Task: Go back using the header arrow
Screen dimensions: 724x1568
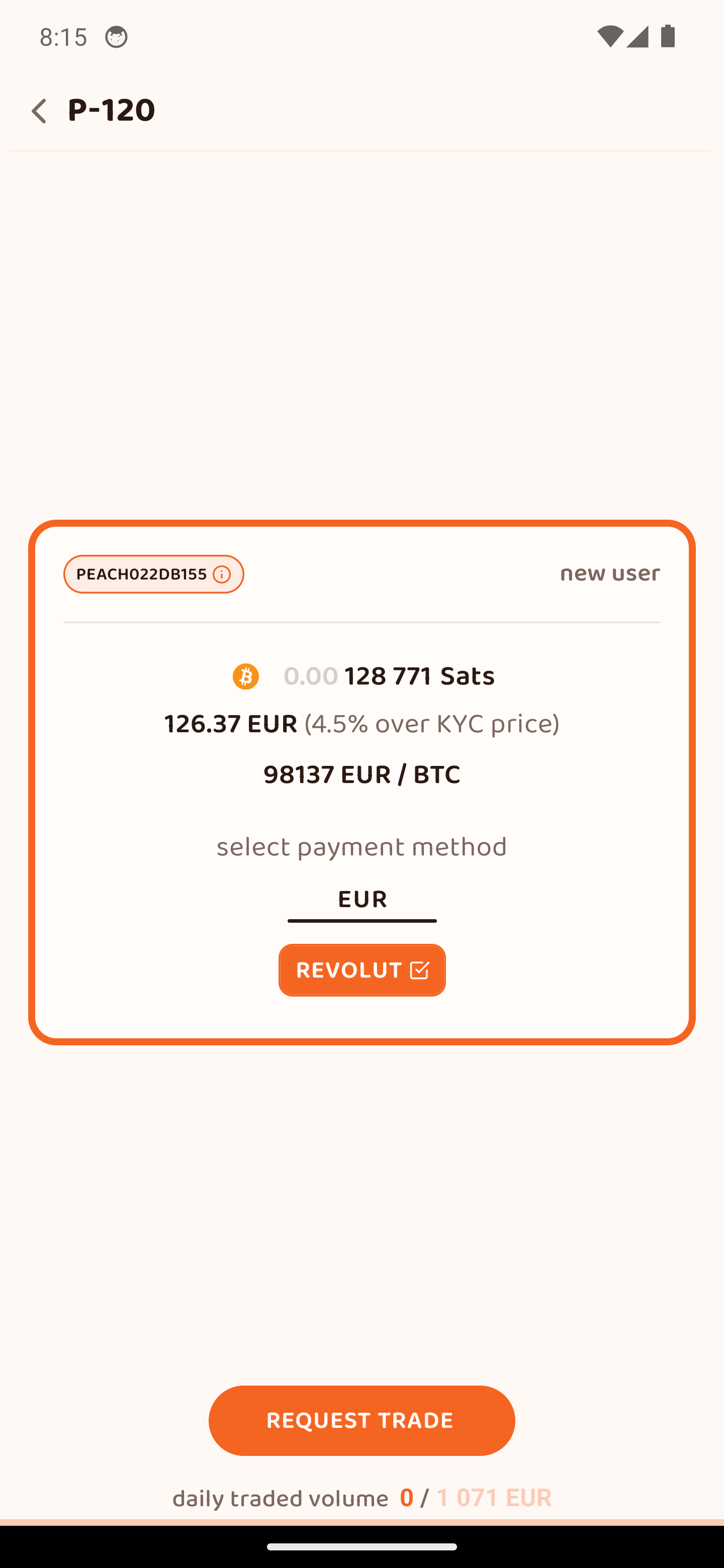Action: 39,112
